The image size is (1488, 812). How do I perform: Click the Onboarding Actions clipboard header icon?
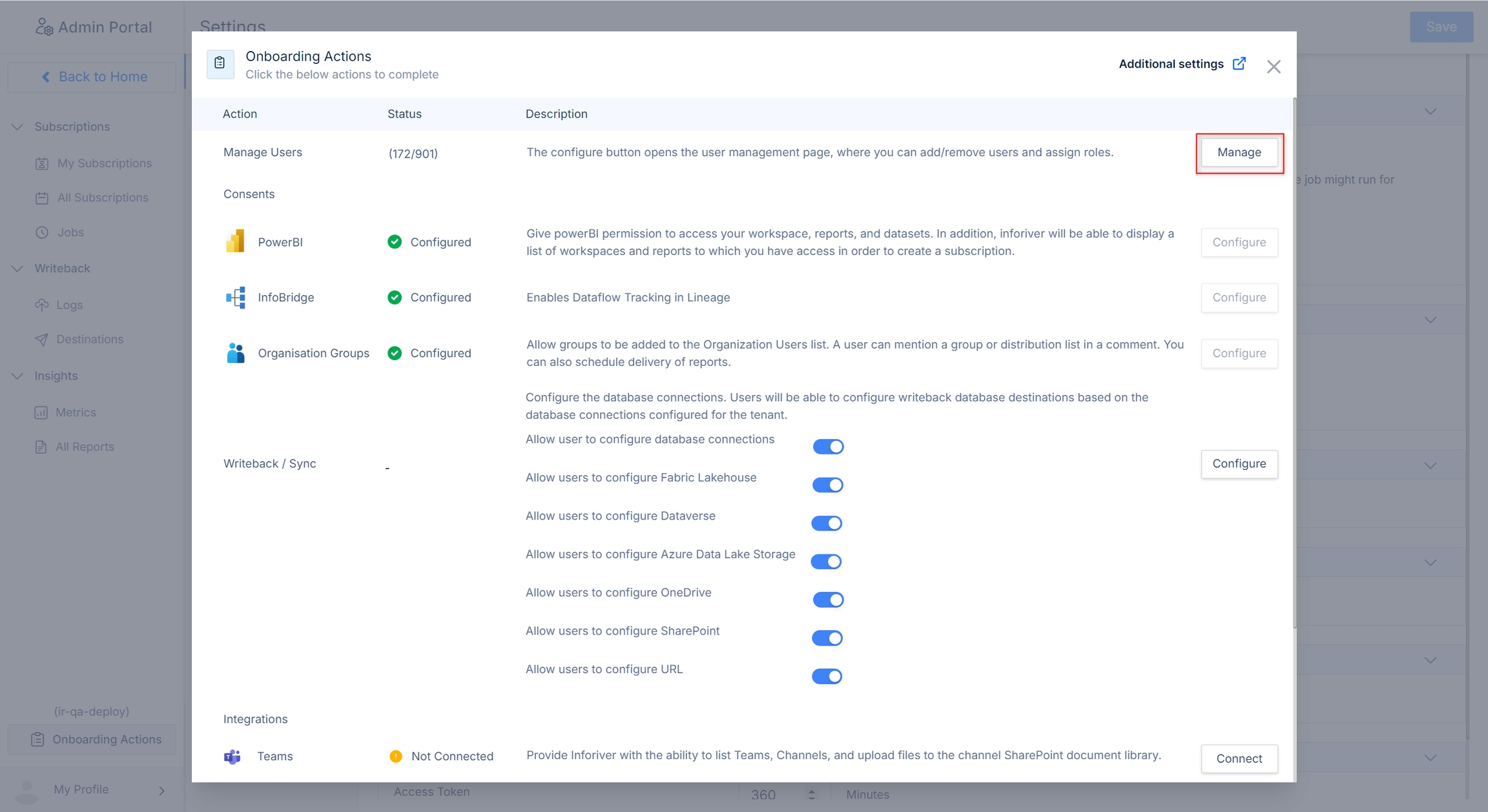(x=220, y=64)
